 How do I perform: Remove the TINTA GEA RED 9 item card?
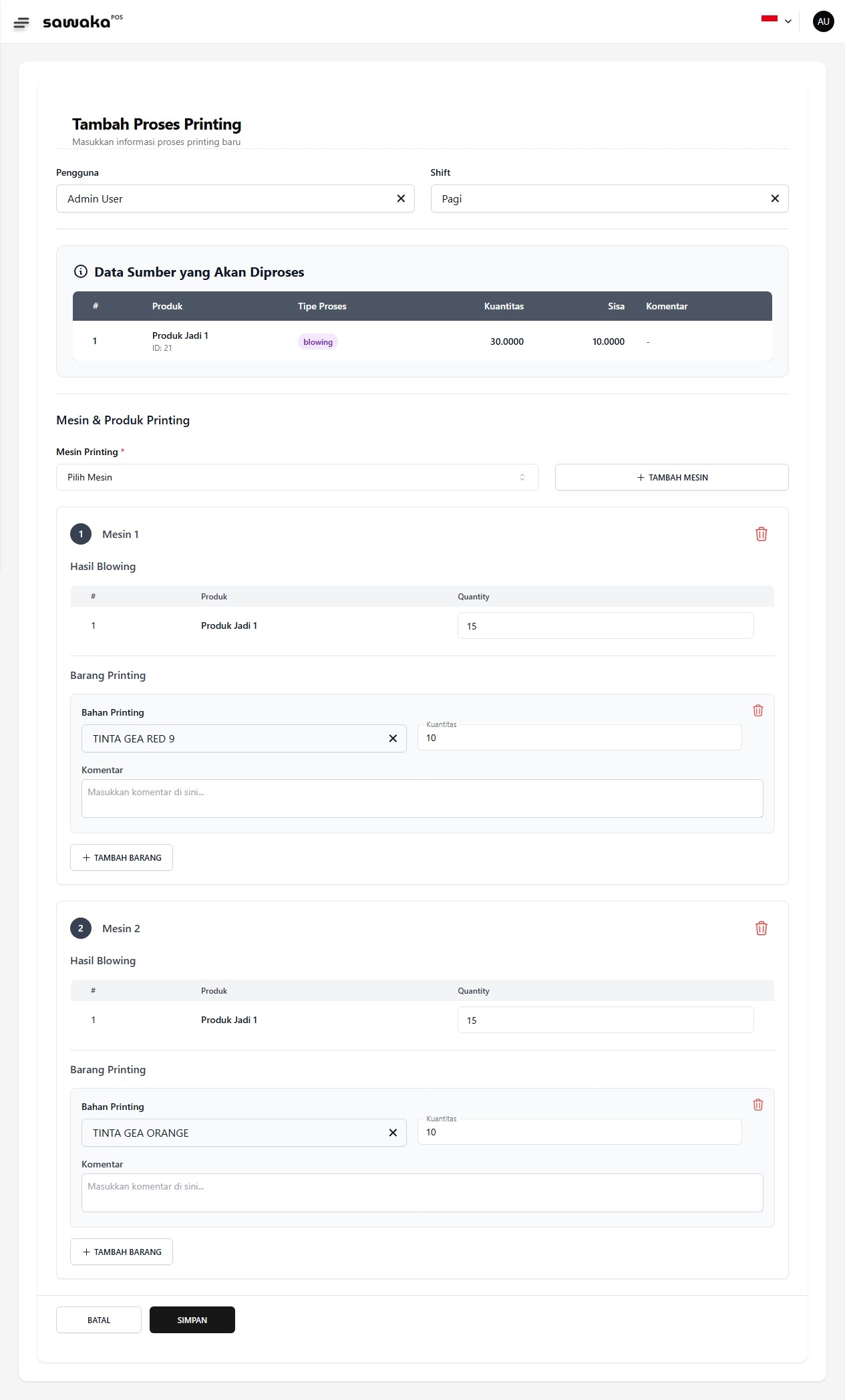(757, 710)
